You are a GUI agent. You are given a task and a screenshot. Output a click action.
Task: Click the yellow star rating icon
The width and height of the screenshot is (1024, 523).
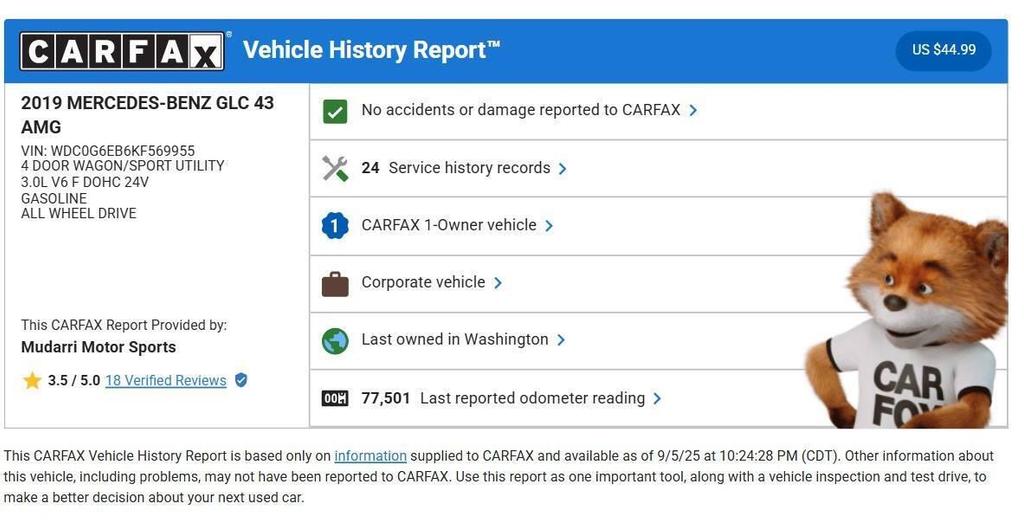tap(32, 381)
